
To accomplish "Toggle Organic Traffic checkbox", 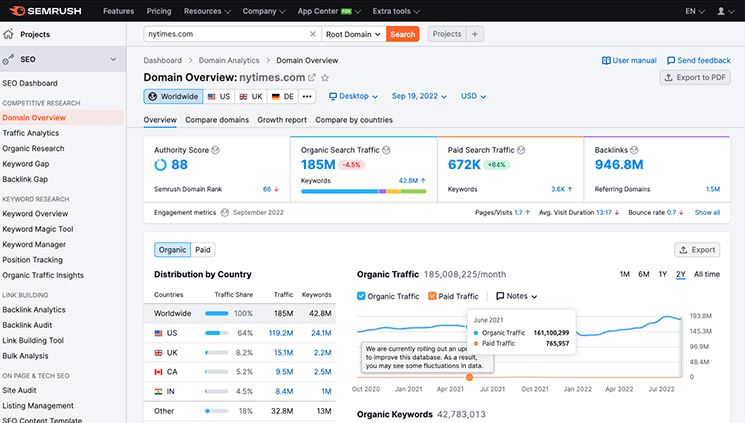I will (x=361, y=296).
